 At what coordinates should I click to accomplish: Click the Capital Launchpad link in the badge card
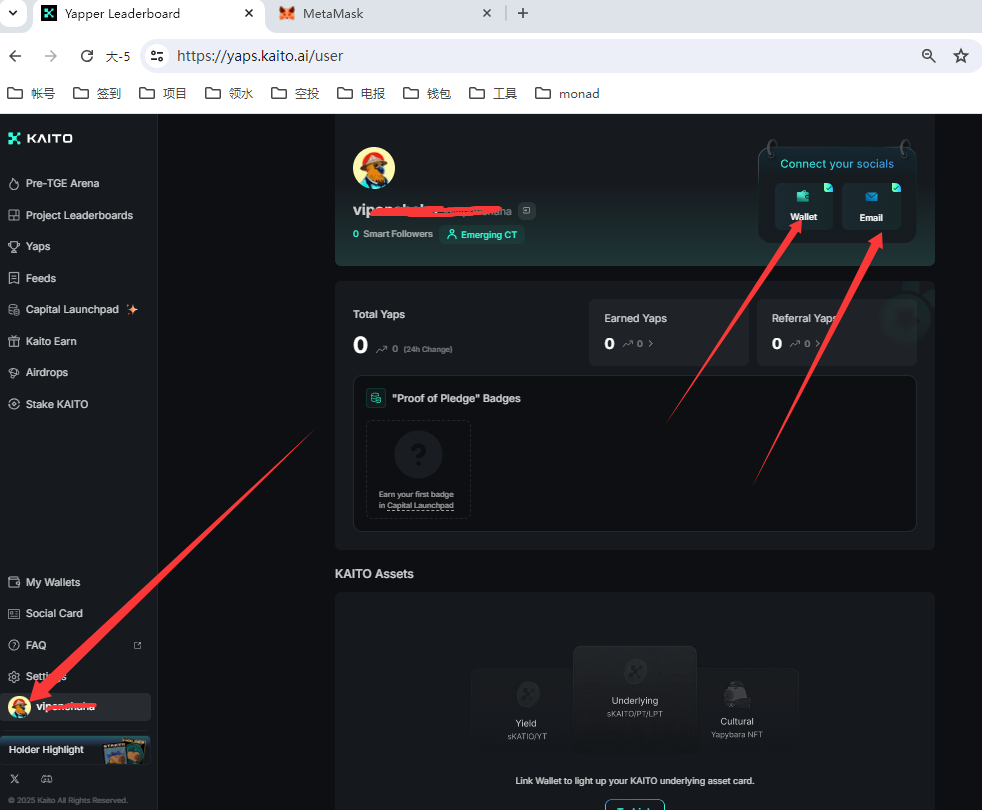pyautogui.click(x=420, y=506)
